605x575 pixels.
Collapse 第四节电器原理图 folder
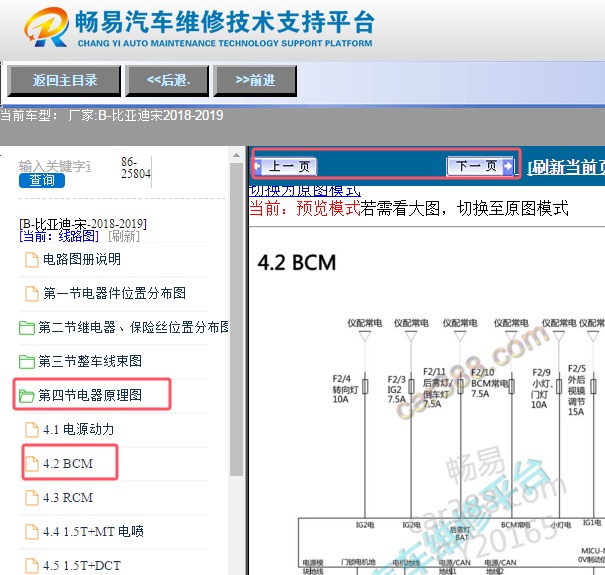tap(90, 396)
